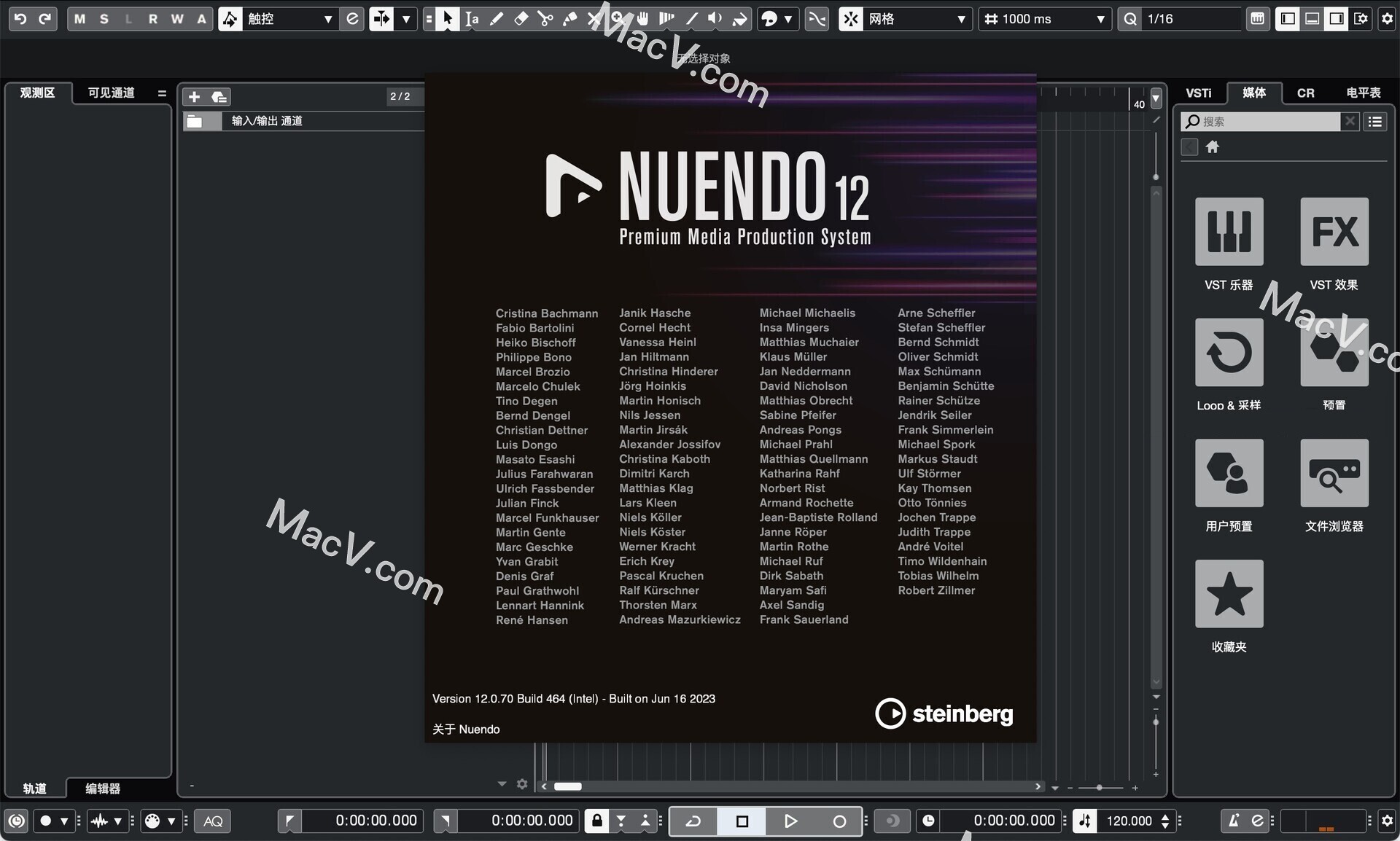Select the Play speaker tool

[x=715, y=19]
